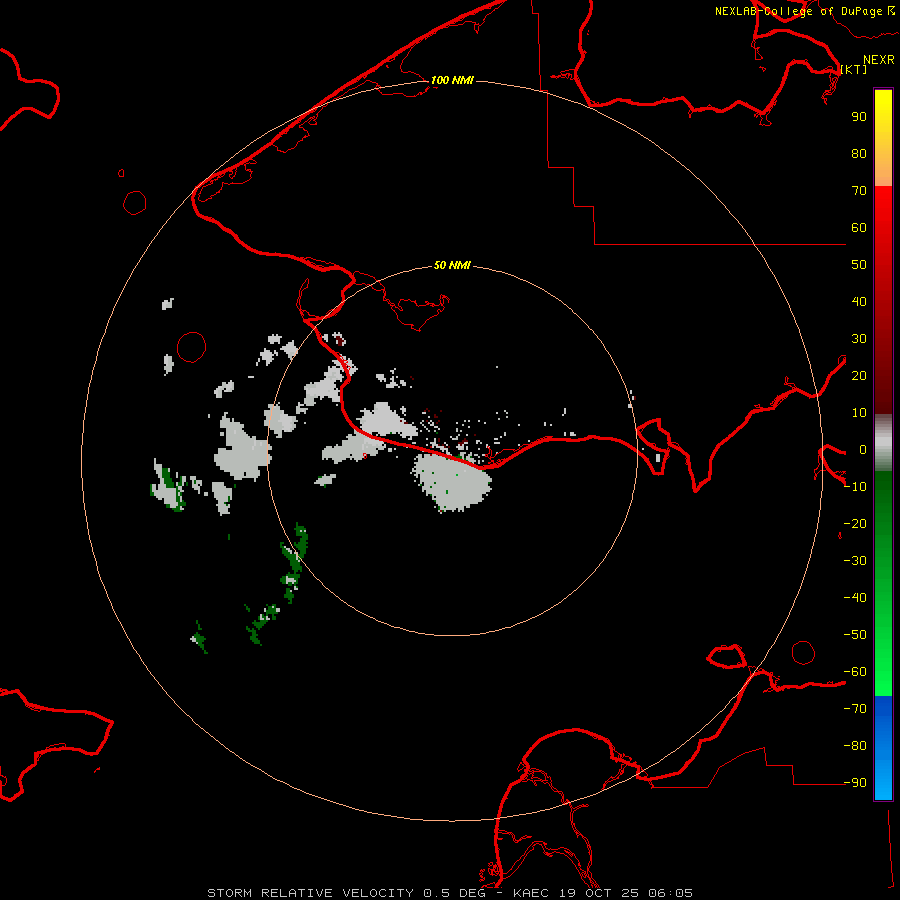Click the 10 value on velocity scale

click(859, 413)
